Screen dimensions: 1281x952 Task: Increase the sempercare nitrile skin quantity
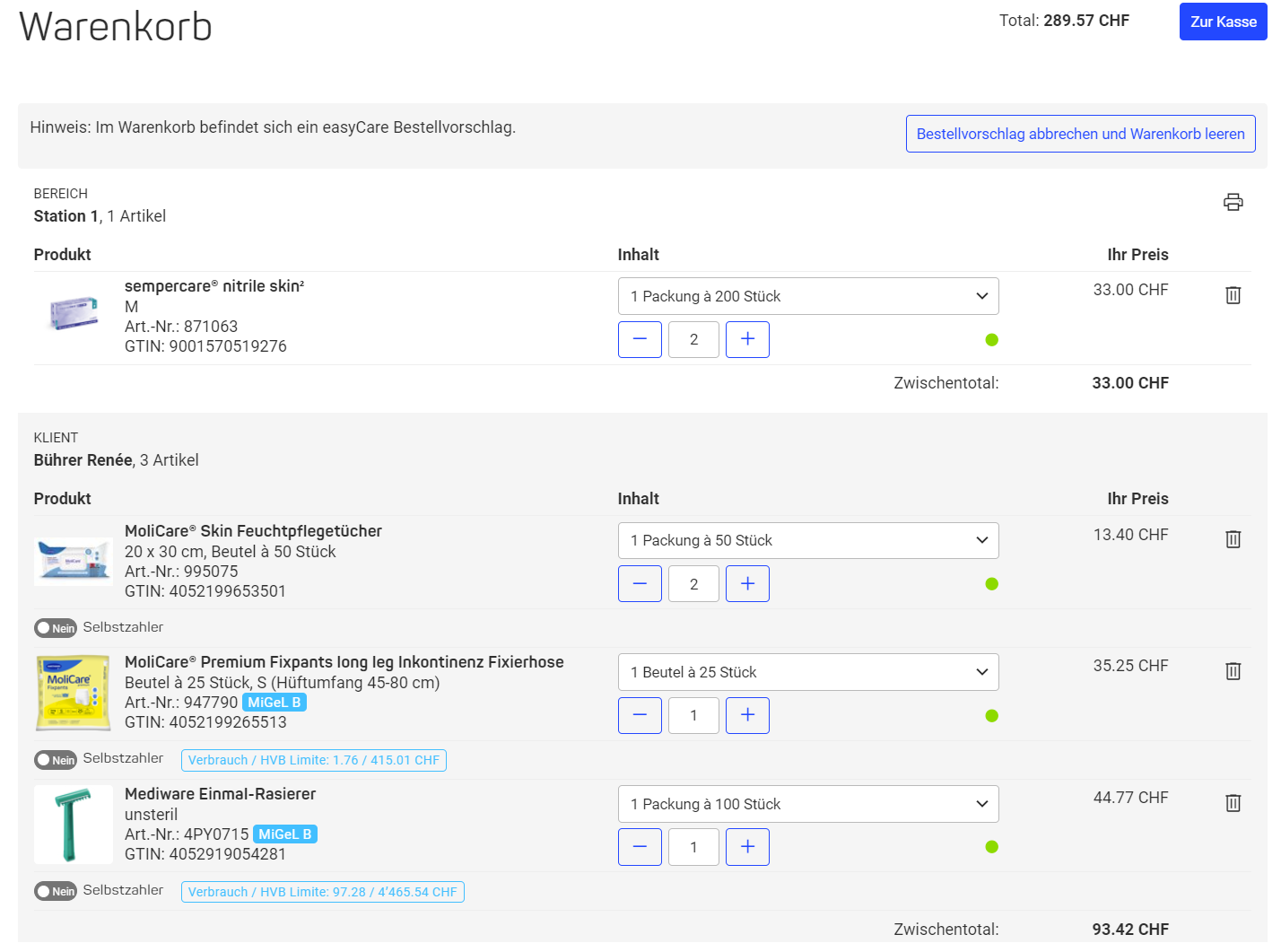747,339
